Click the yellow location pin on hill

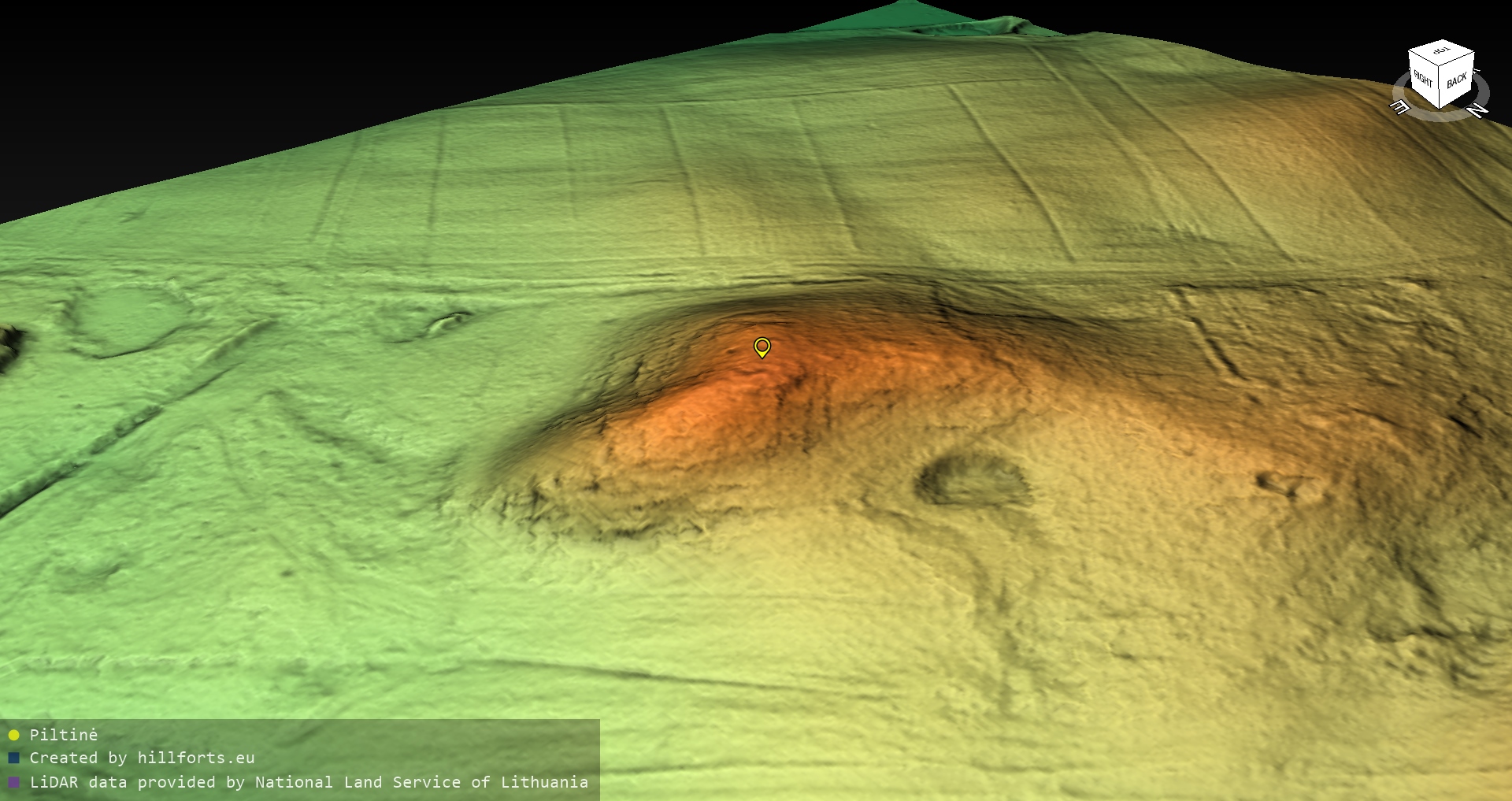pos(762,347)
